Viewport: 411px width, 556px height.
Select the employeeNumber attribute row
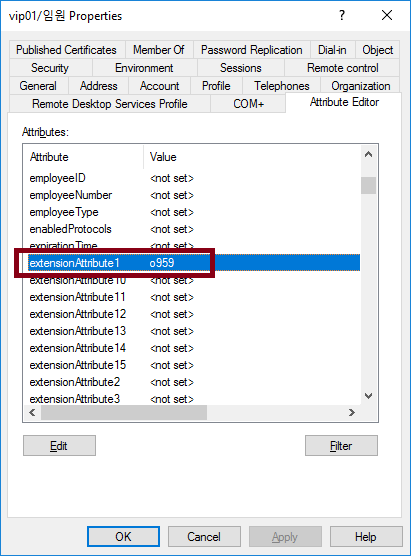pyautogui.click(x=194, y=195)
